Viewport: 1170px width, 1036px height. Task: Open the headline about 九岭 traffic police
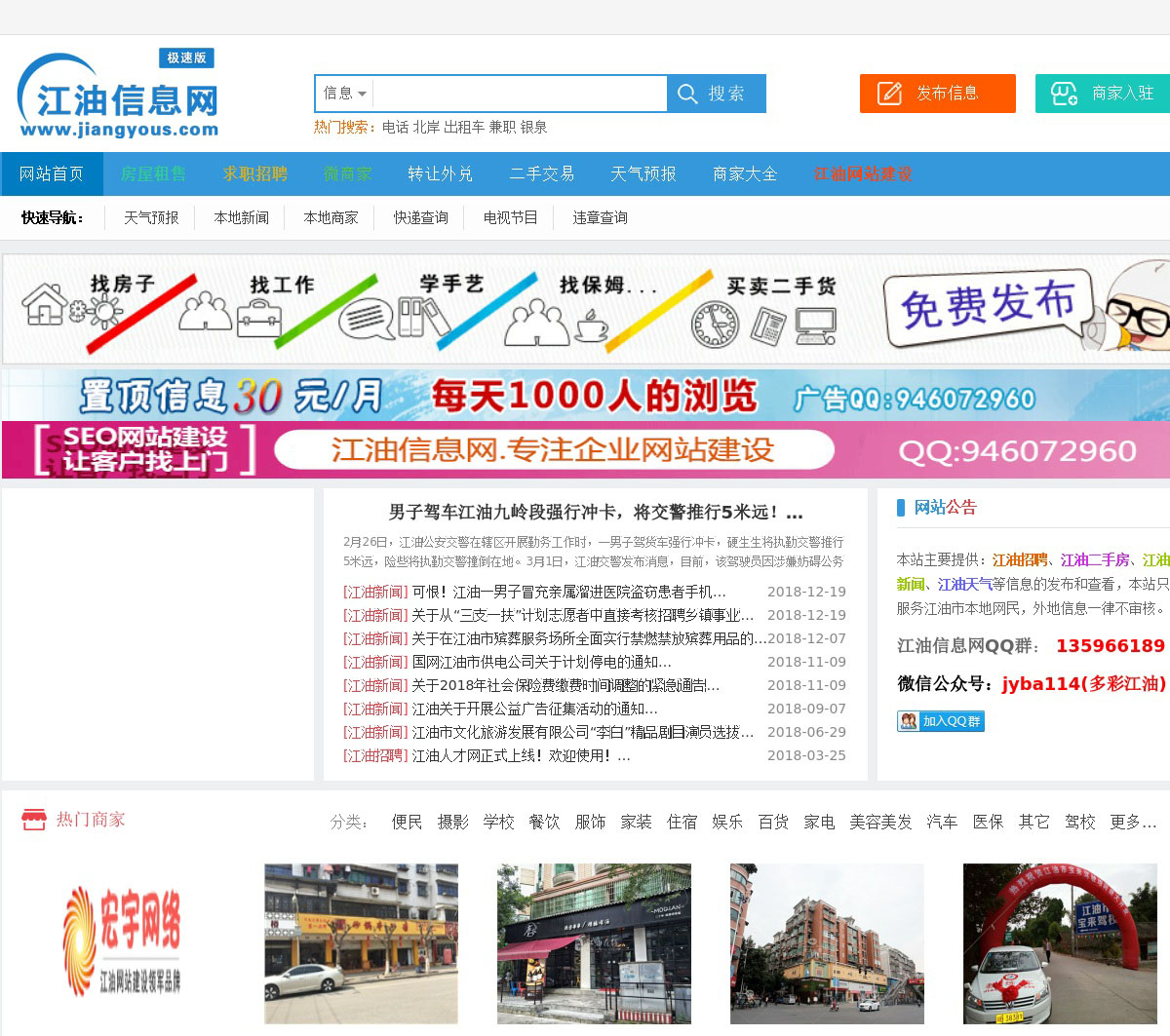pyautogui.click(x=595, y=512)
